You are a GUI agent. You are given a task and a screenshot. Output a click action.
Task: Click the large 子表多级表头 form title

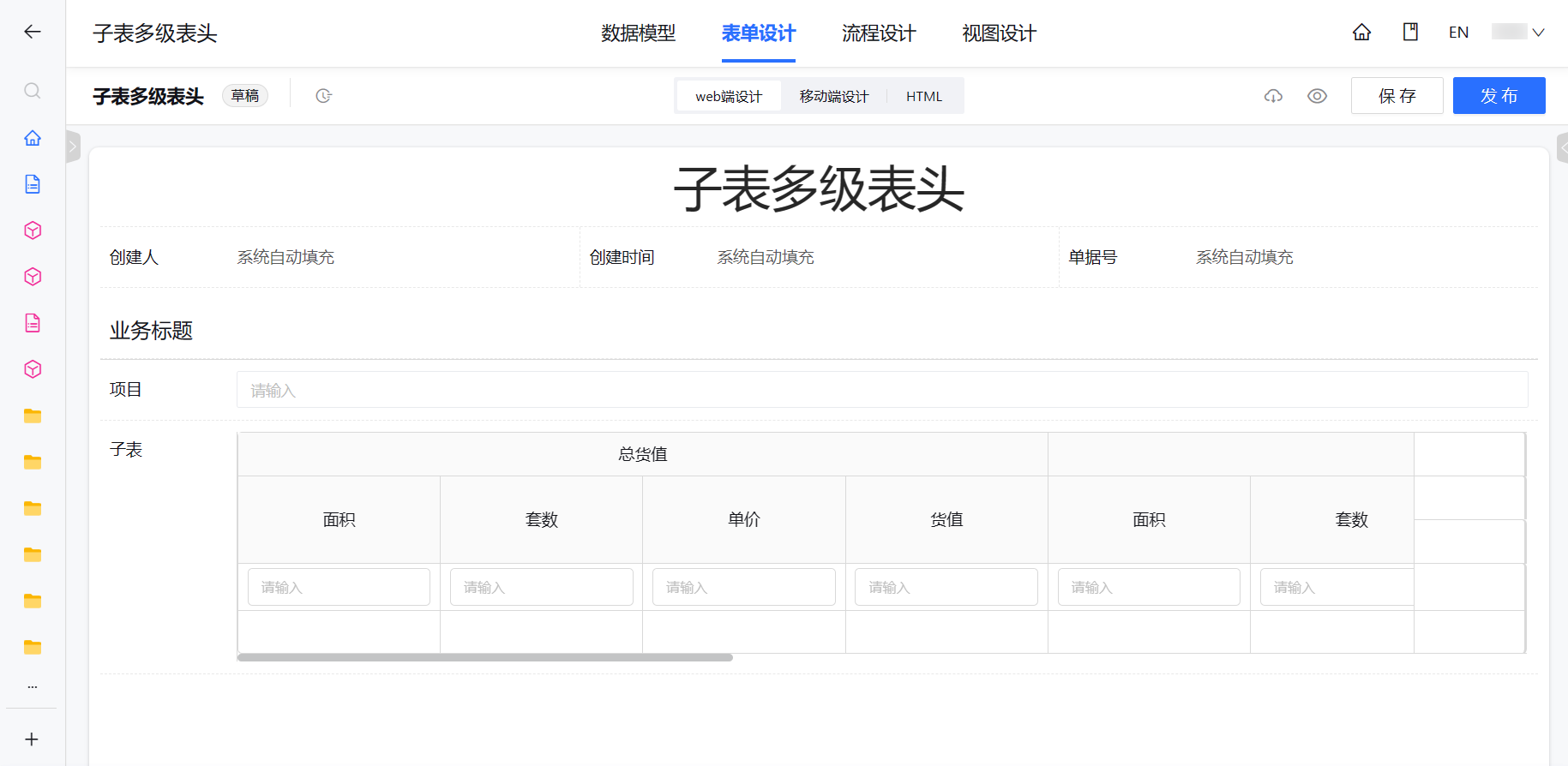[819, 189]
